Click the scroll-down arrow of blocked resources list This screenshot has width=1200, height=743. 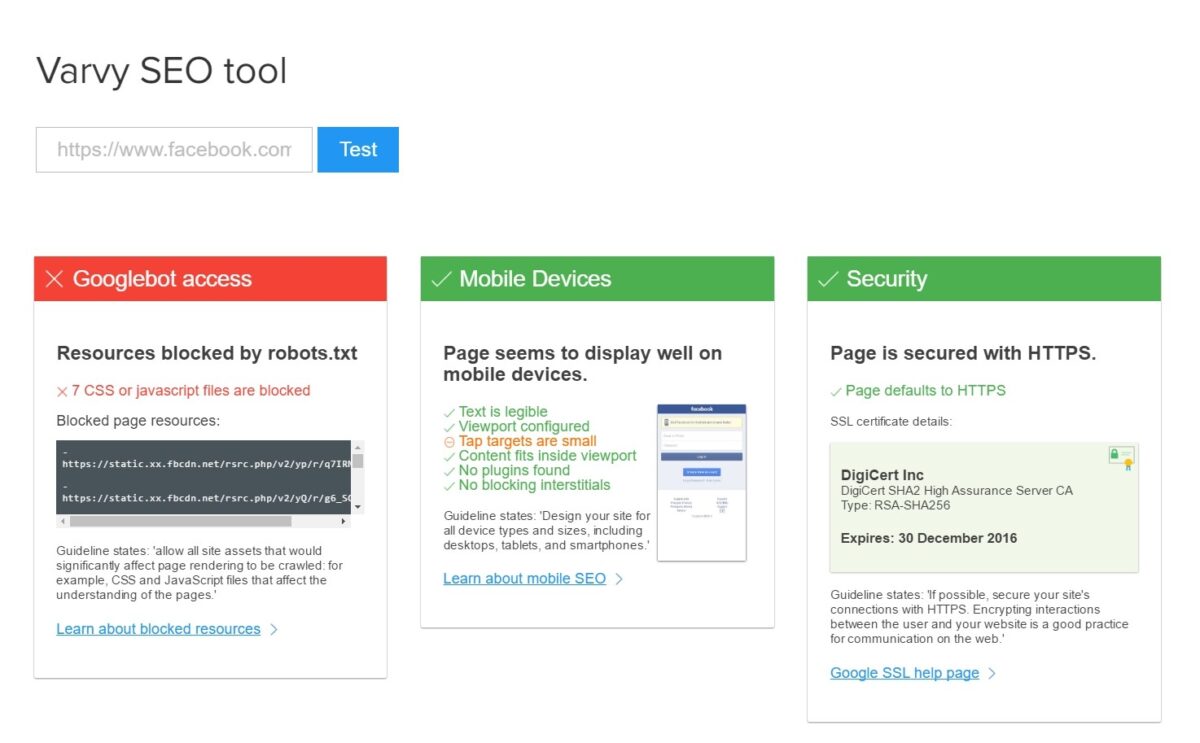(358, 508)
